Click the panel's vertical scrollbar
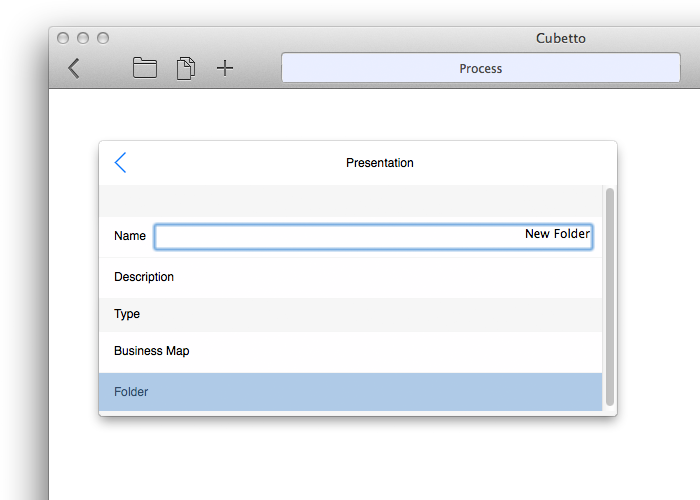The height and width of the screenshot is (500, 700). click(610, 297)
